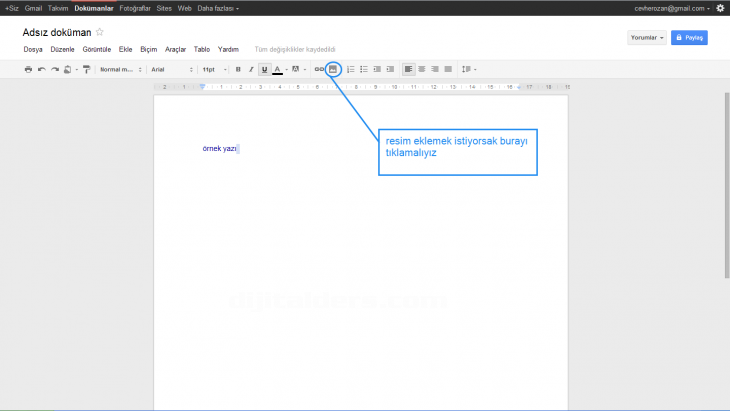Screen dimensions: 730x411
Task: Click the Yorumlar button
Action: [x=647, y=37]
